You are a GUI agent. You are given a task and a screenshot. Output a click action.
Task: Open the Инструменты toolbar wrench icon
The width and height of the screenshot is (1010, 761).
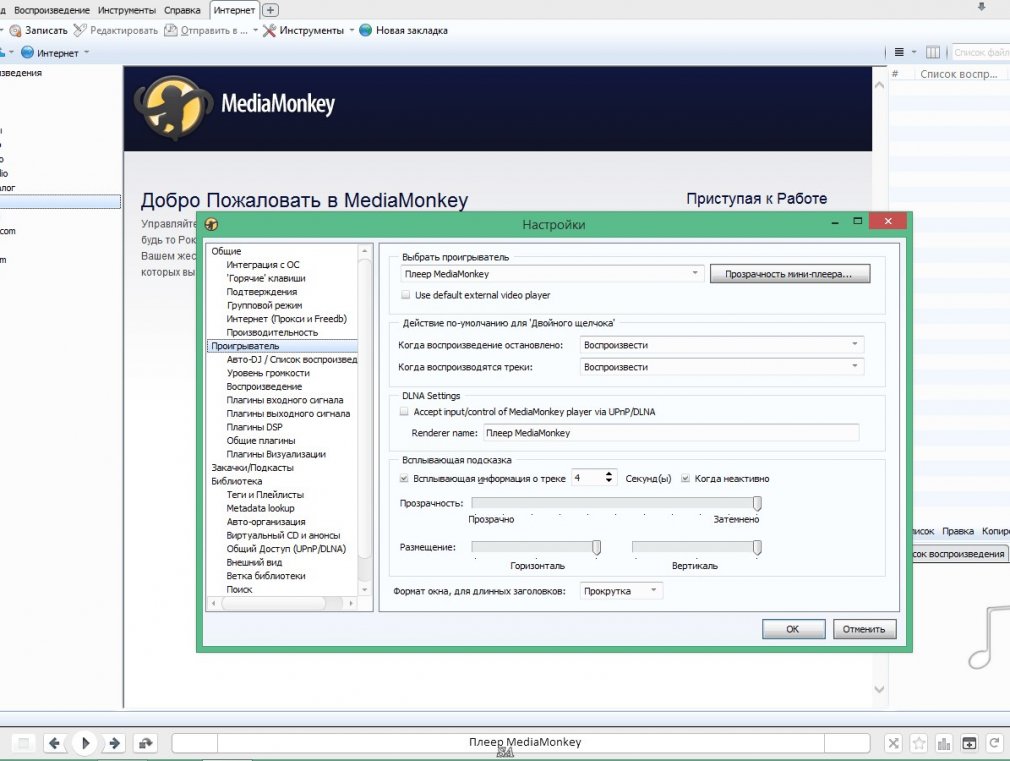pos(269,30)
